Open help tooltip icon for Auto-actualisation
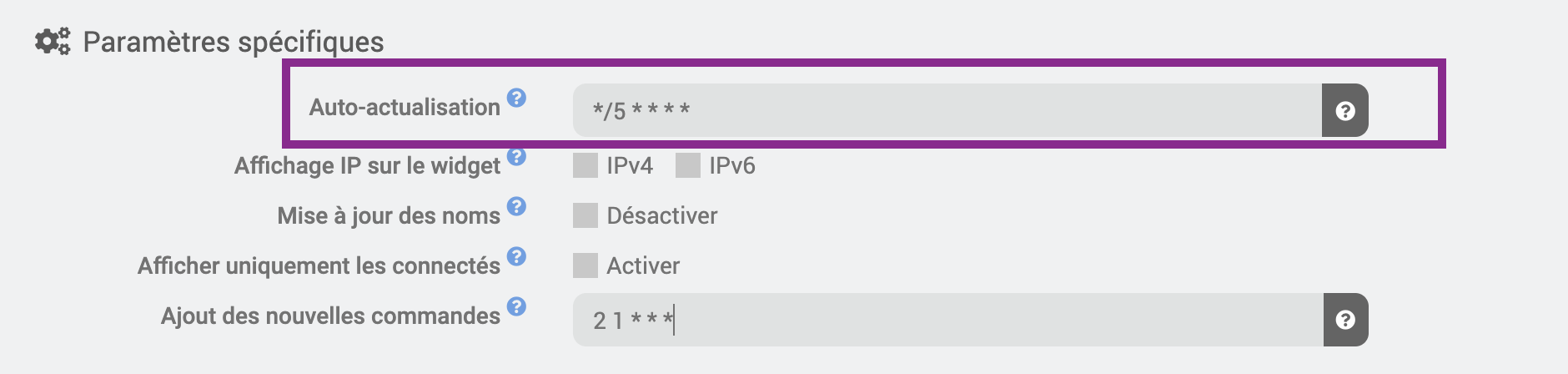This screenshot has height=374, width=1568. pyautogui.click(x=517, y=98)
